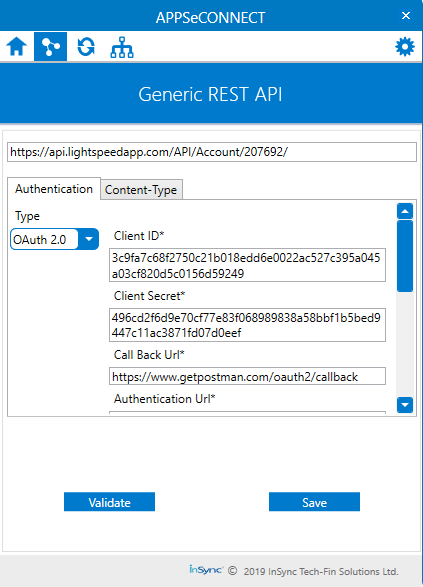Click the InSync logo in footer
Screen dimensions: 423x587
(x=206, y=570)
